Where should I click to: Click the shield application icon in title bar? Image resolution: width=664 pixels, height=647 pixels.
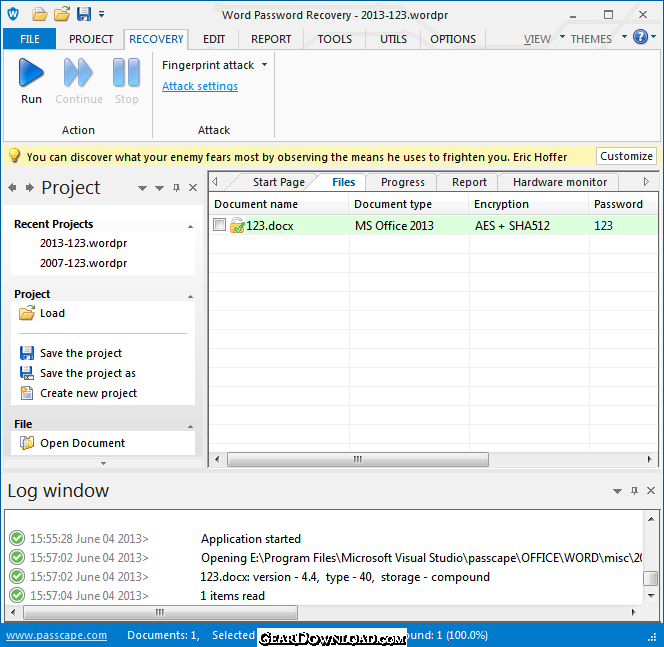click(13, 14)
